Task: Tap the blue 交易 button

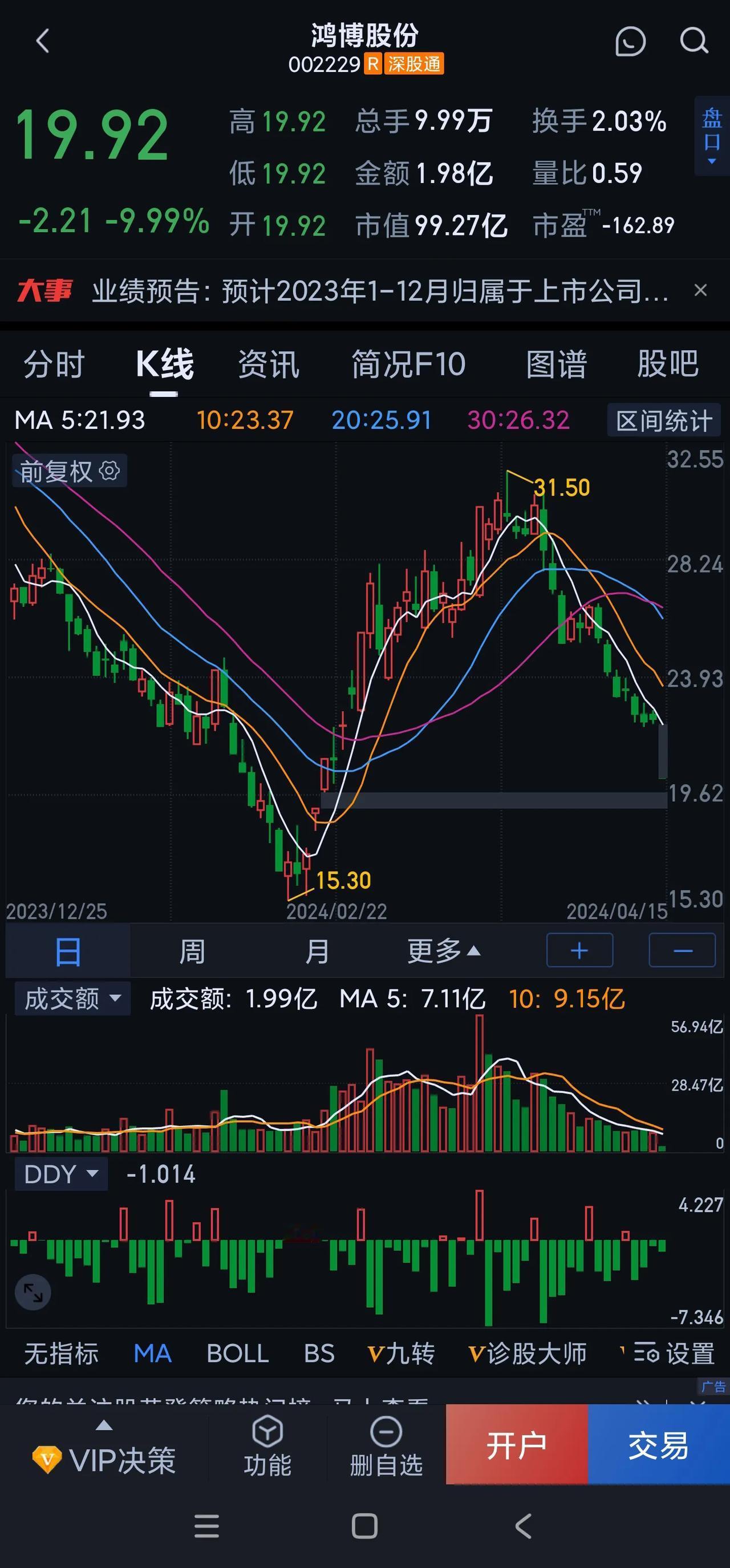Action: point(659,1444)
